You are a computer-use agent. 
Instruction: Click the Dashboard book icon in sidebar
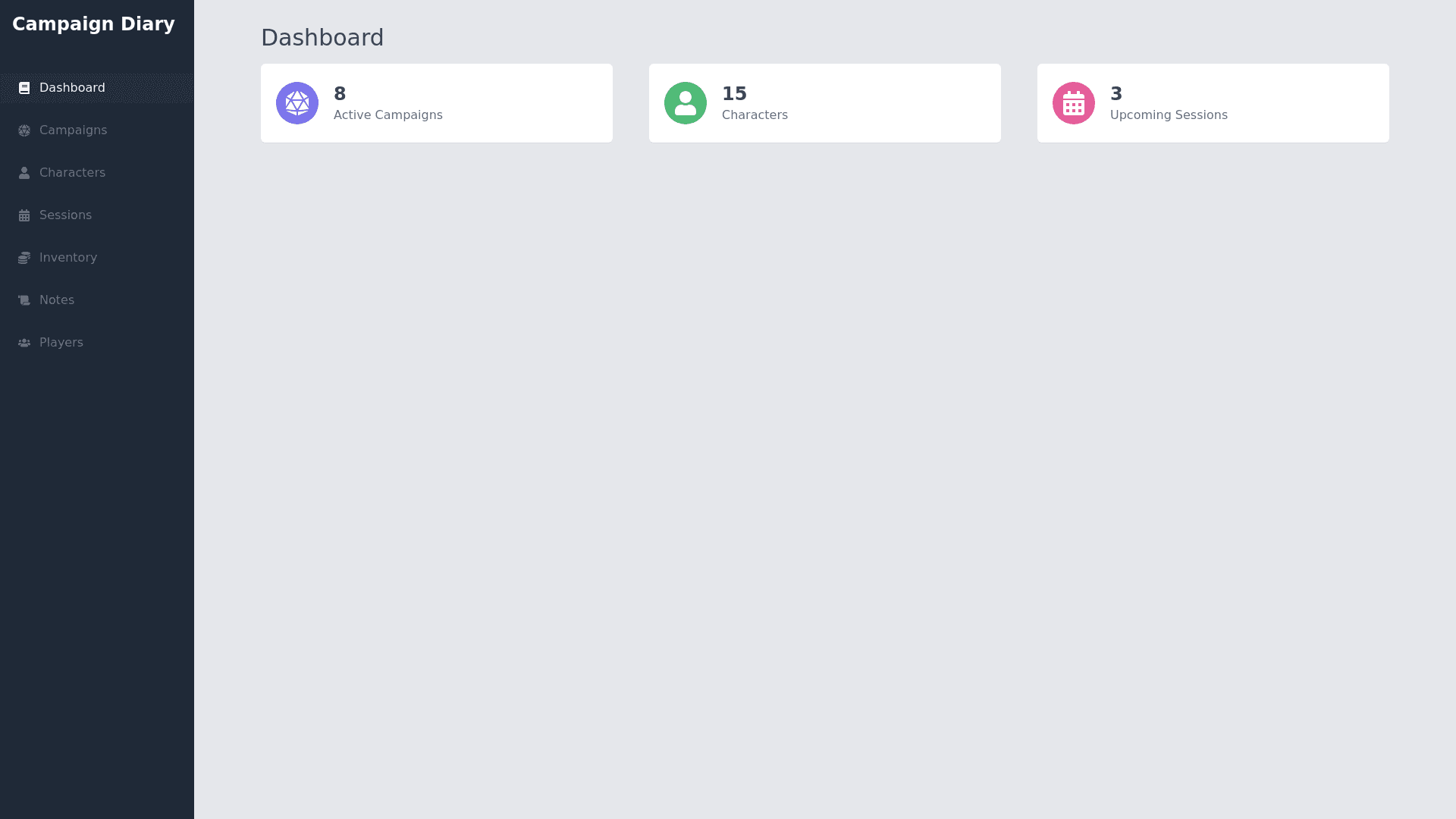(x=24, y=88)
